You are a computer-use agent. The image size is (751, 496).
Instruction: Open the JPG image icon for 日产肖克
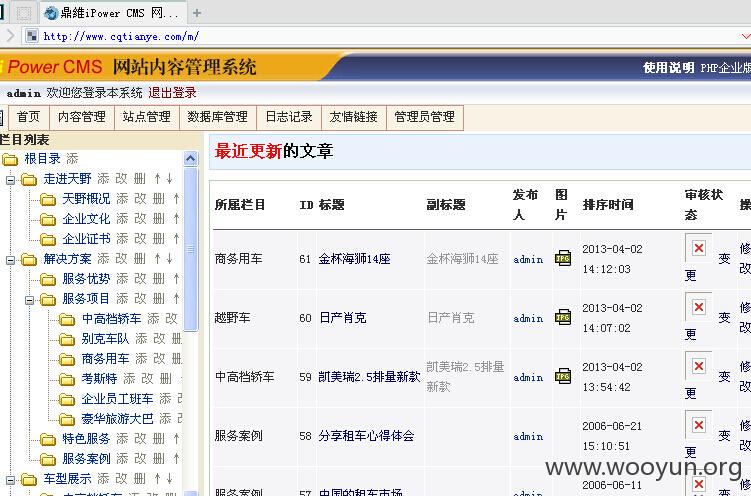(x=563, y=317)
